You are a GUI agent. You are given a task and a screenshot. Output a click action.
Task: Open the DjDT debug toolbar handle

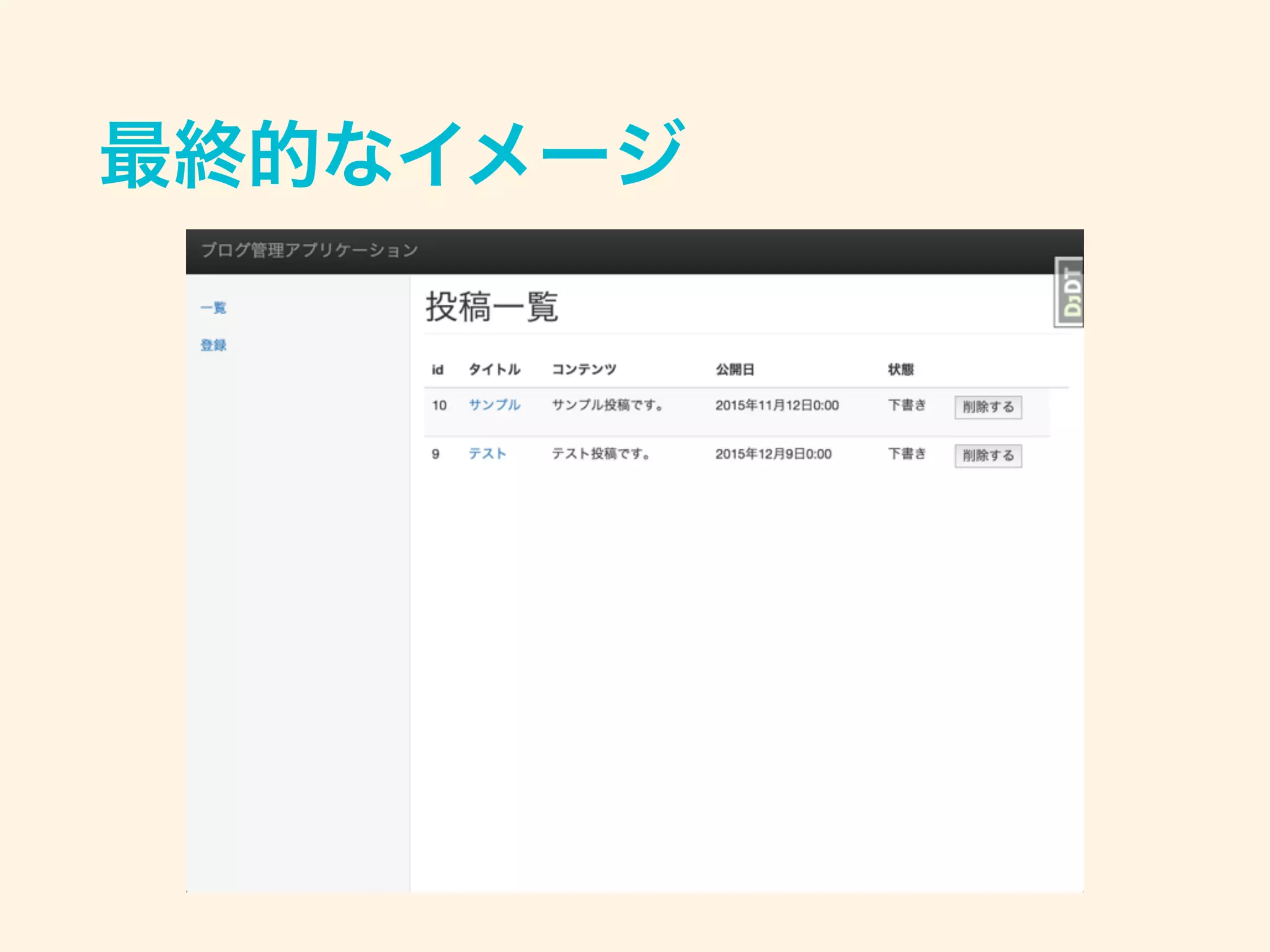pos(1069,292)
